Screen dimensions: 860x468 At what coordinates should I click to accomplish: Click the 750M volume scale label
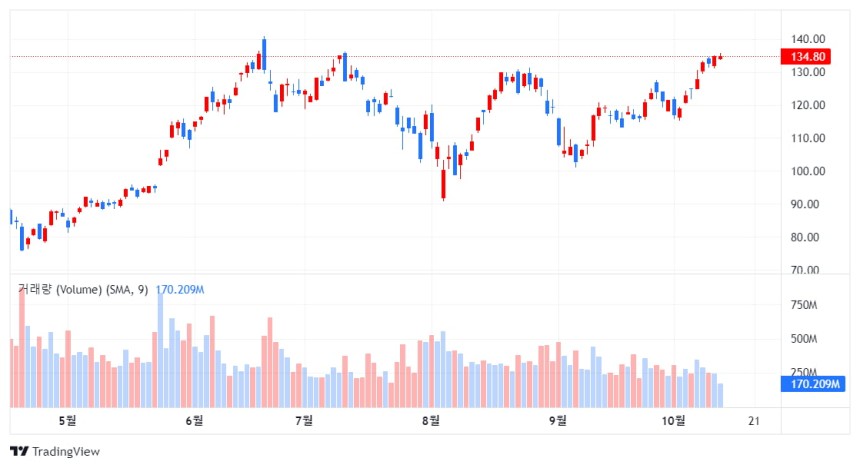tap(804, 305)
